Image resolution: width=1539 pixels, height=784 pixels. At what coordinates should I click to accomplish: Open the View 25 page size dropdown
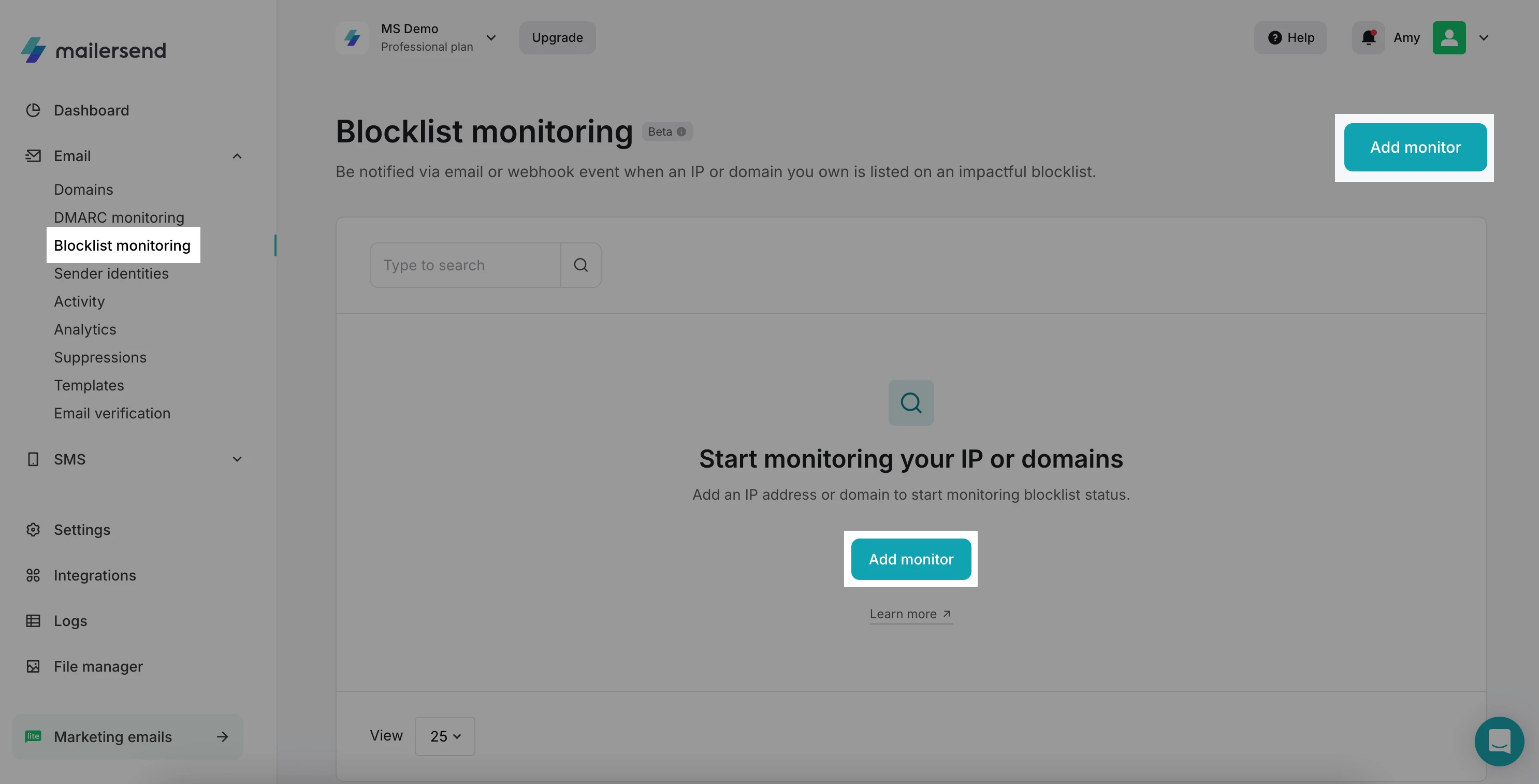click(444, 736)
